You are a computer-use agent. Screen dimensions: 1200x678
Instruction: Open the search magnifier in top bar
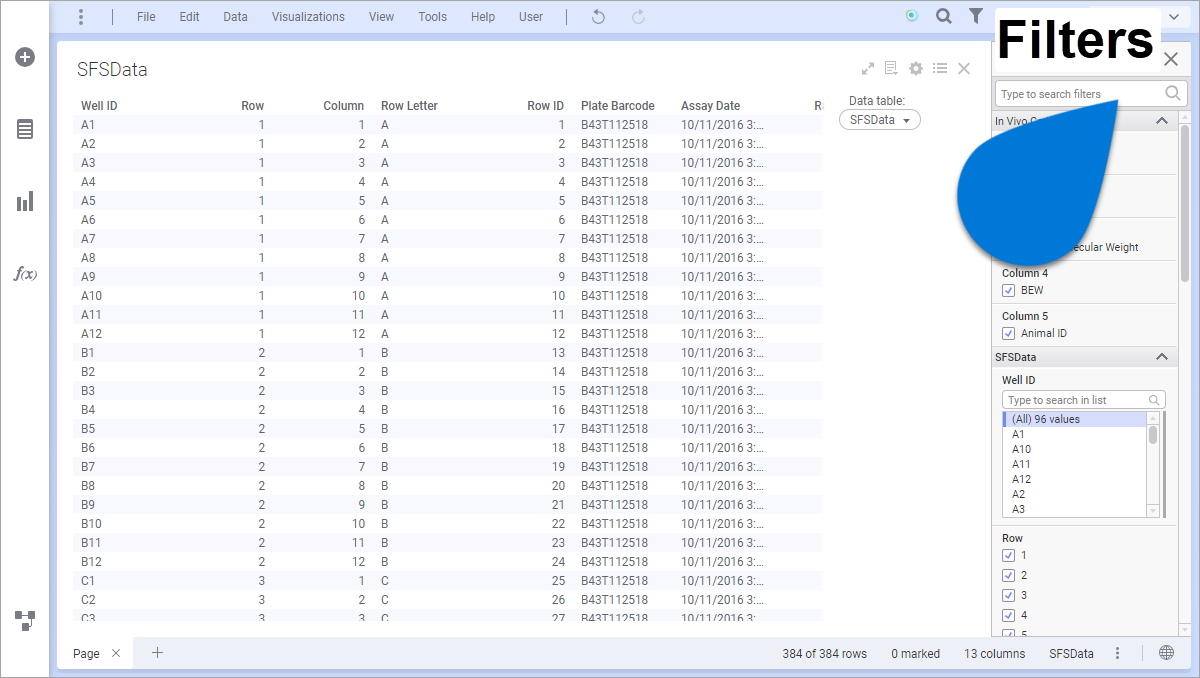pyautogui.click(x=943, y=16)
